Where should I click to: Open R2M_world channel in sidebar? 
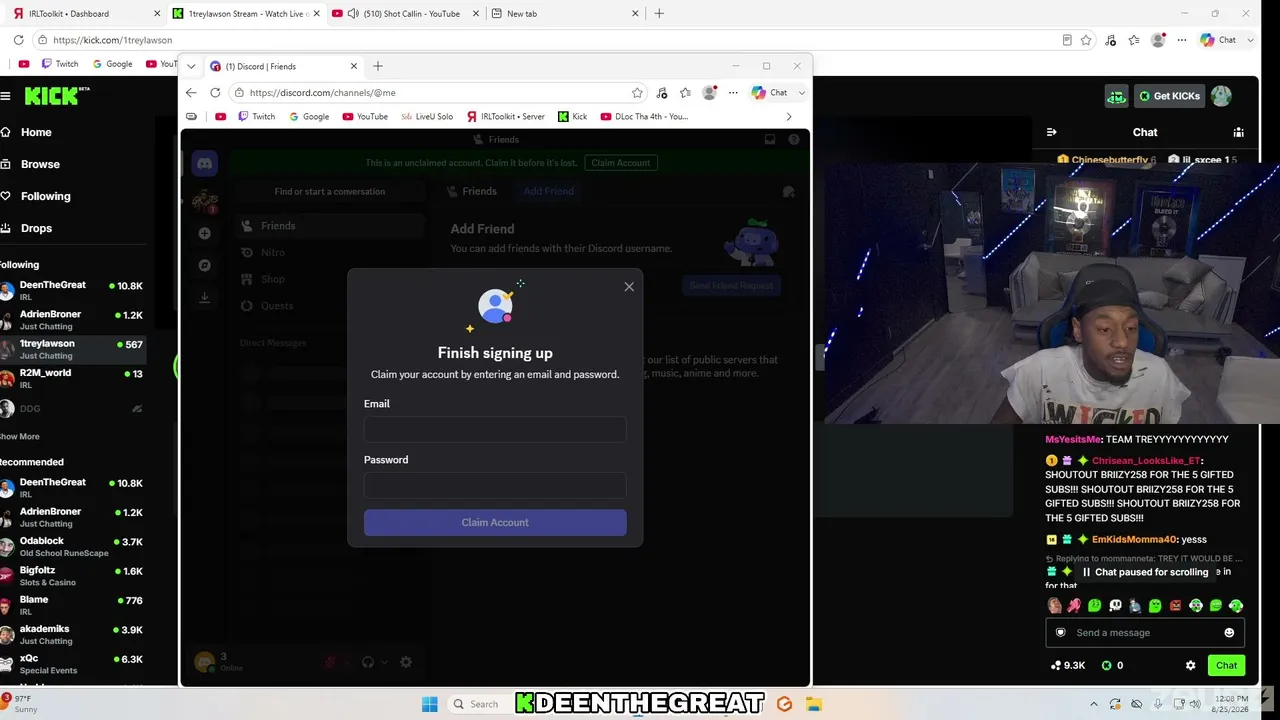click(73, 378)
